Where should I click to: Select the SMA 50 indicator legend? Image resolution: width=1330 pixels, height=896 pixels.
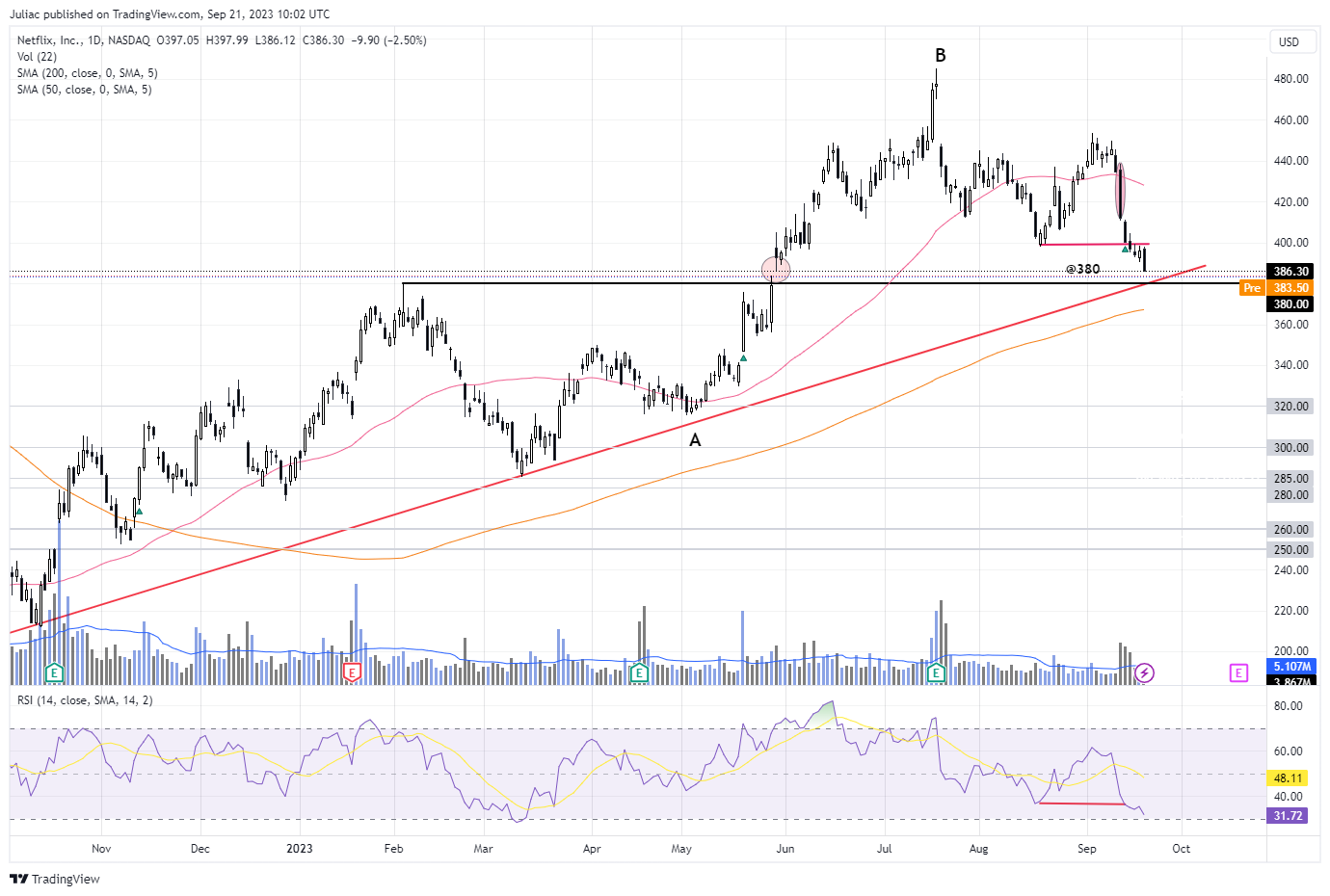click(84, 90)
